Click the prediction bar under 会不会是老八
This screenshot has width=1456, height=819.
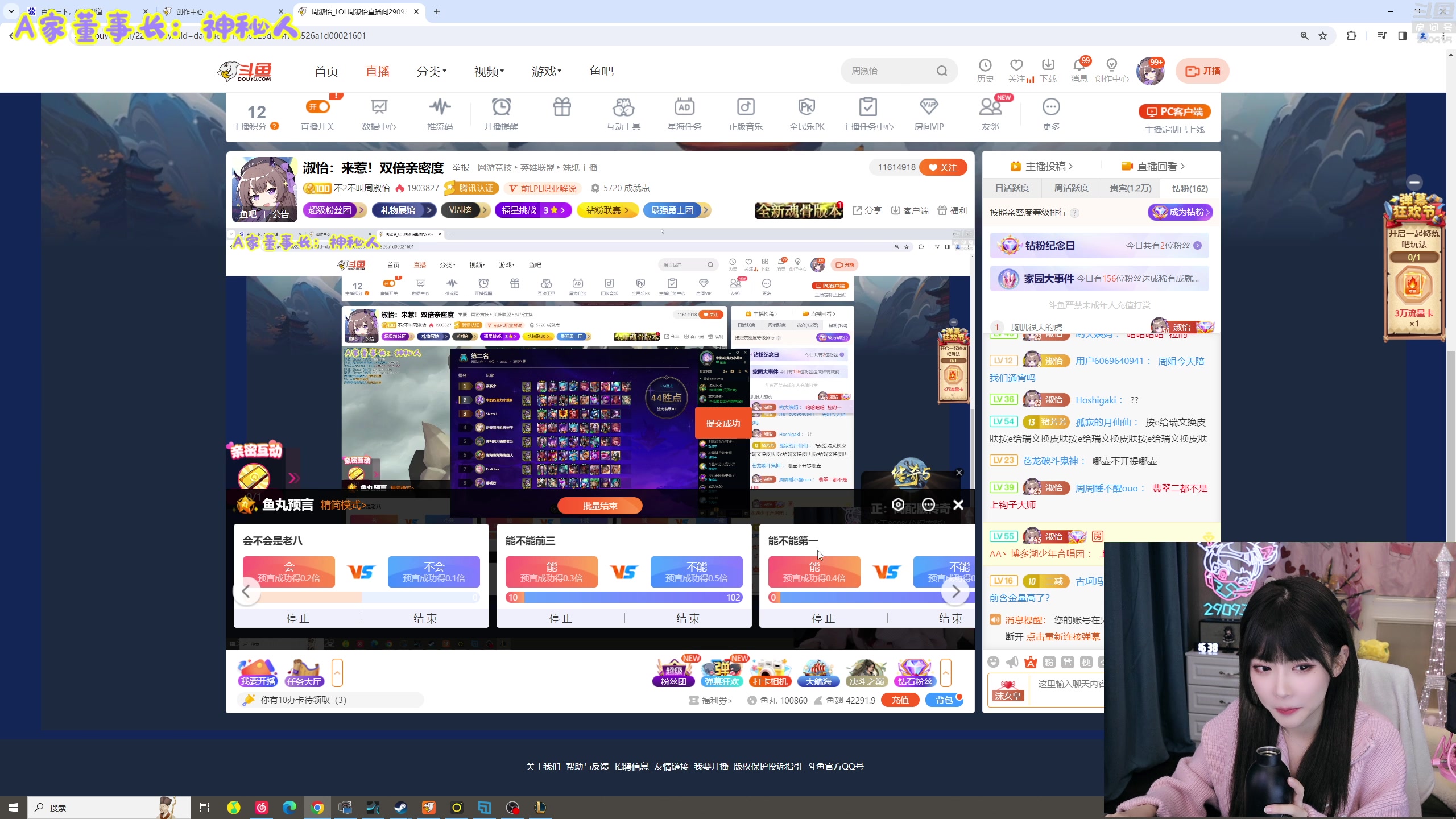point(361,597)
